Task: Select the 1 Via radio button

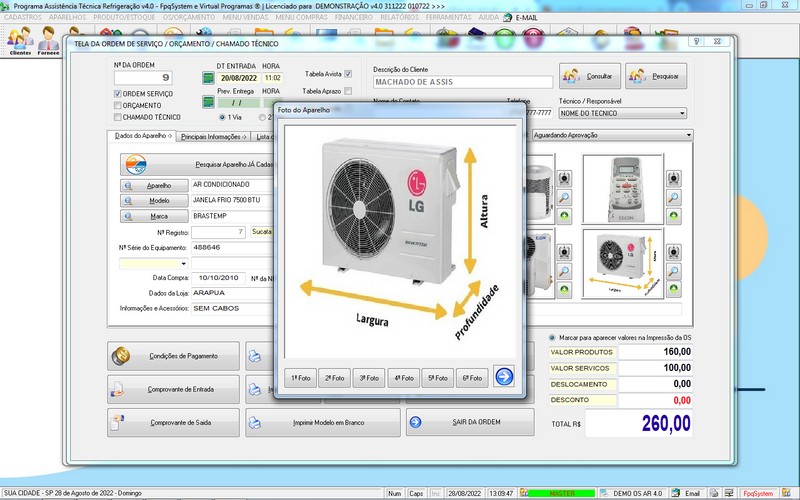Action: coord(222,117)
